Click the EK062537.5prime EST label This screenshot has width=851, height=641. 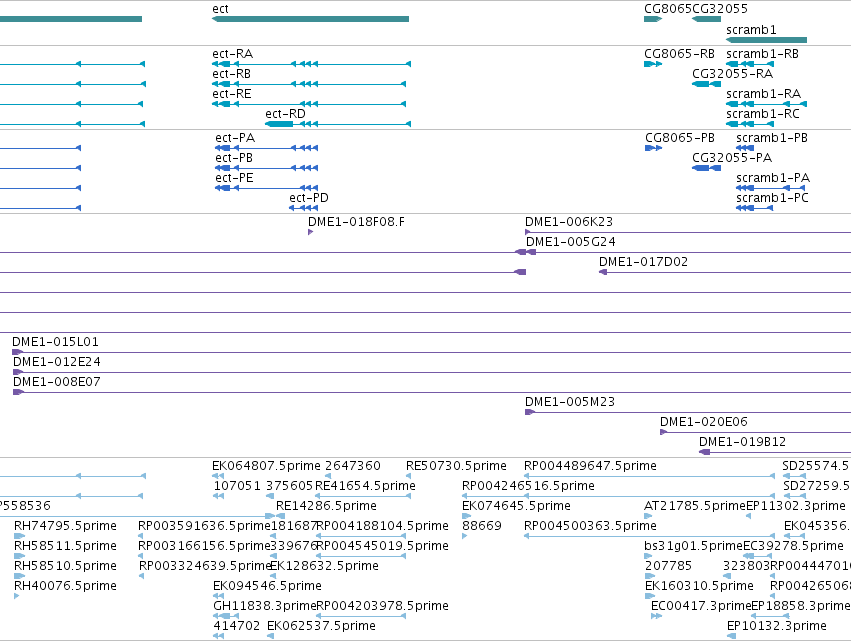[321, 627]
